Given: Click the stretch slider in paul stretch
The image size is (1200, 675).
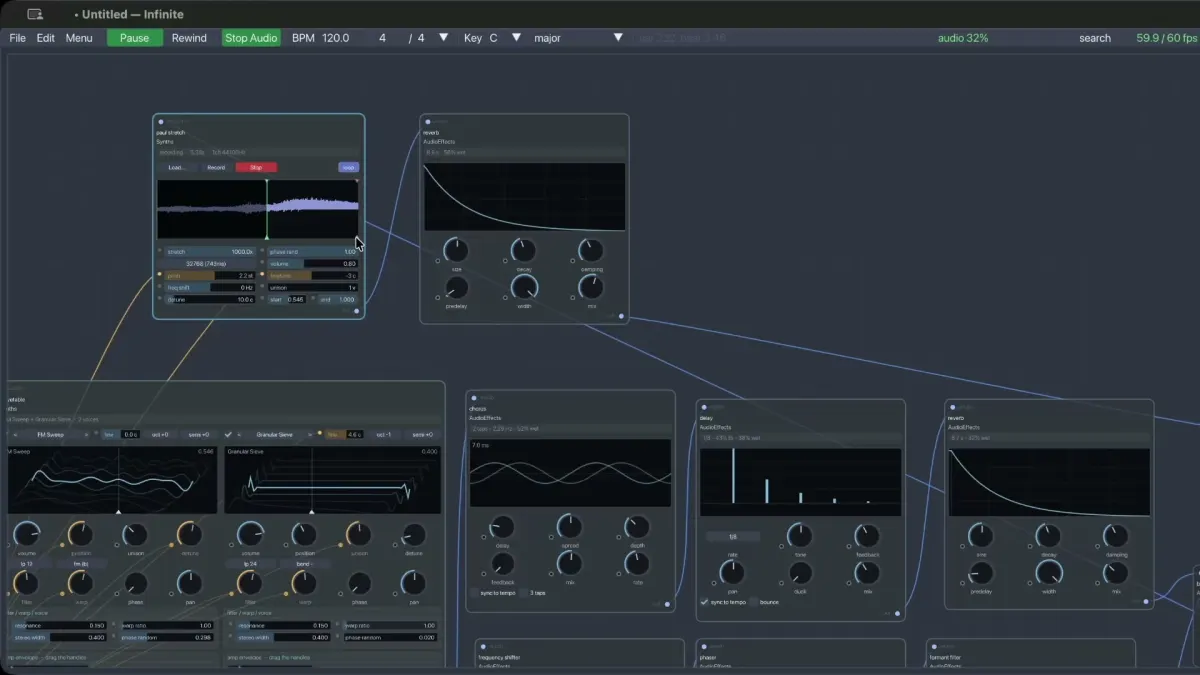Looking at the screenshot, I should tap(210, 252).
